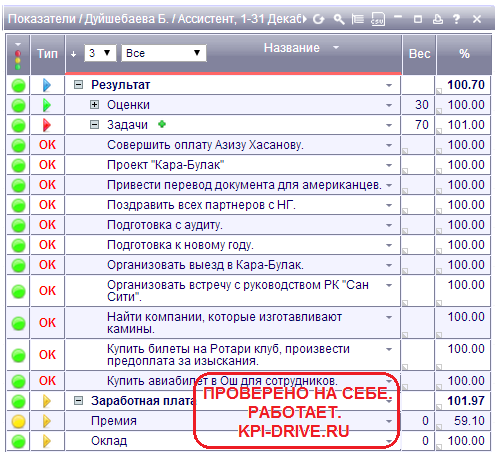Click yellow status indicator on Премия row
The width and height of the screenshot is (495, 453).
(x=18, y=421)
